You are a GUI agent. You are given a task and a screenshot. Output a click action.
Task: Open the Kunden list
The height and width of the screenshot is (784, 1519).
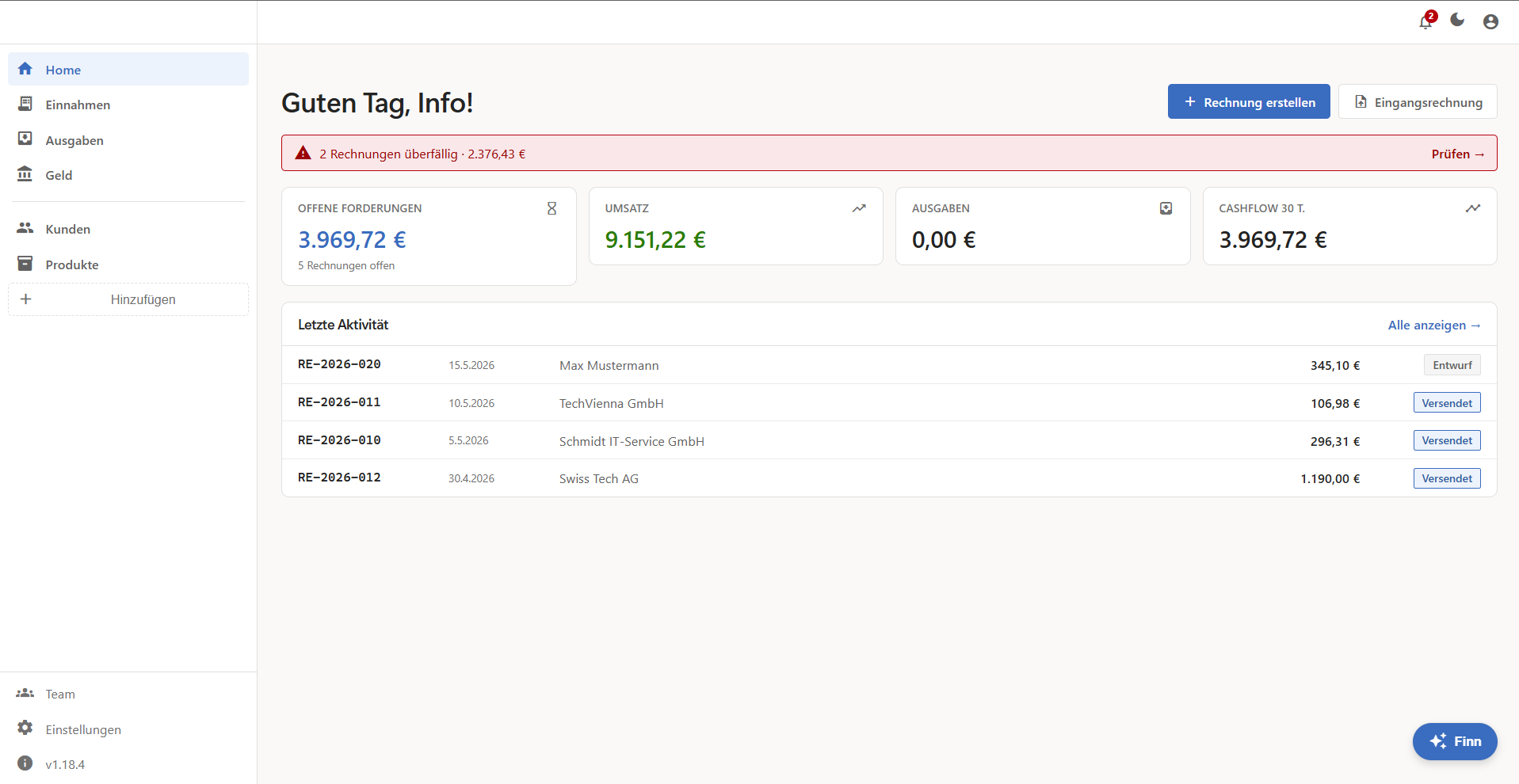tap(128, 229)
